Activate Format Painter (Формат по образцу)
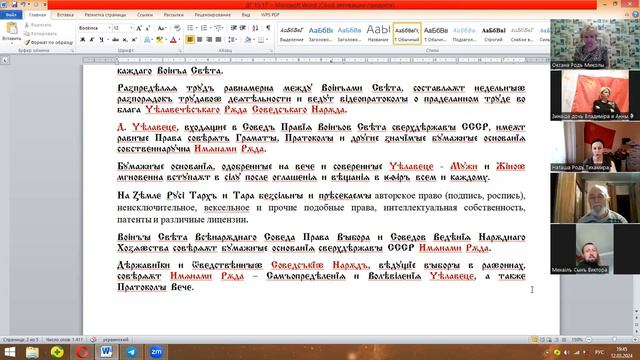Image resolution: width=640 pixels, height=360 pixels. (x=48, y=42)
